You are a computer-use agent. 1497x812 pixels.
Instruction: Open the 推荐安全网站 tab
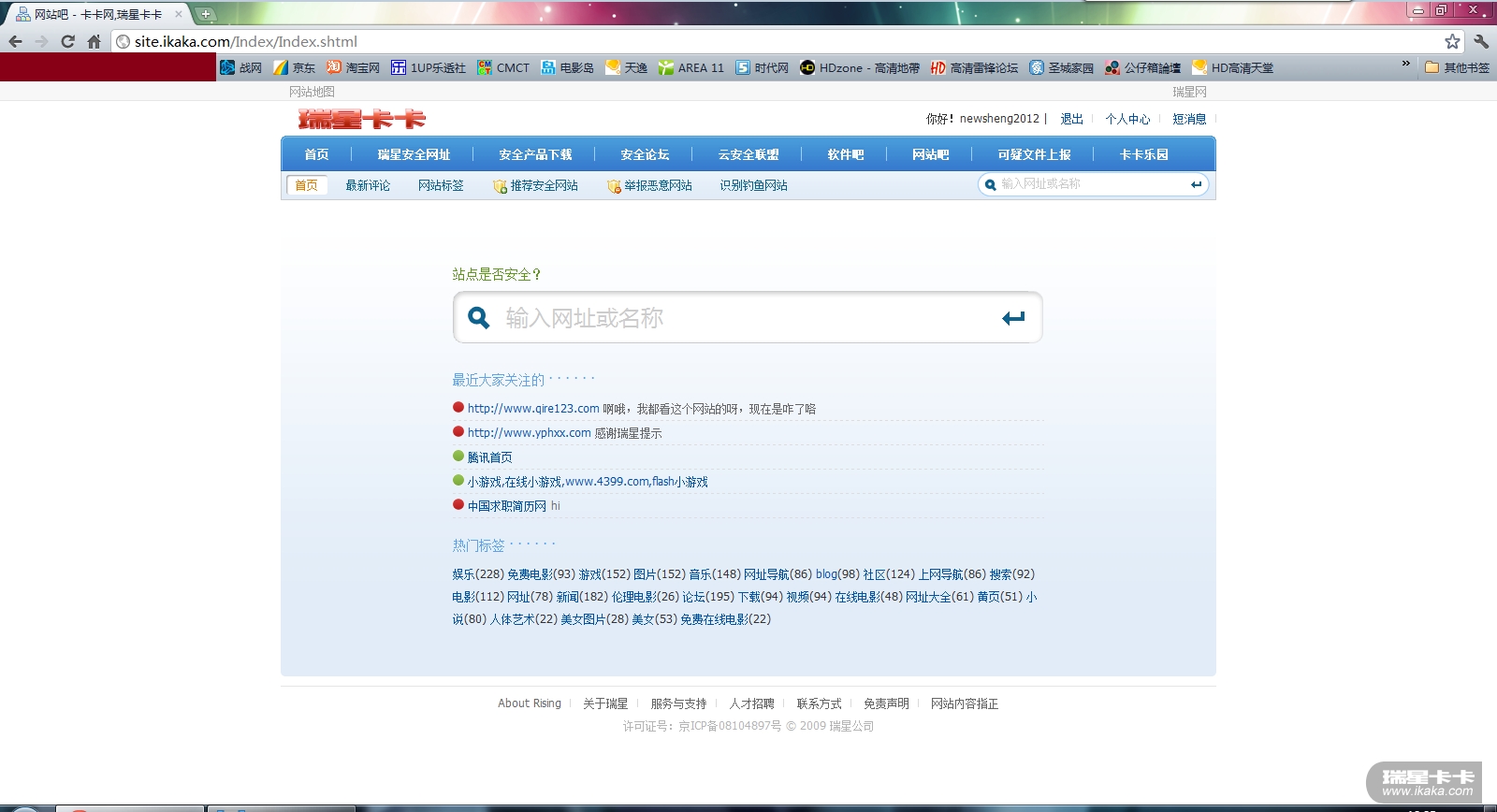[536, 185]
